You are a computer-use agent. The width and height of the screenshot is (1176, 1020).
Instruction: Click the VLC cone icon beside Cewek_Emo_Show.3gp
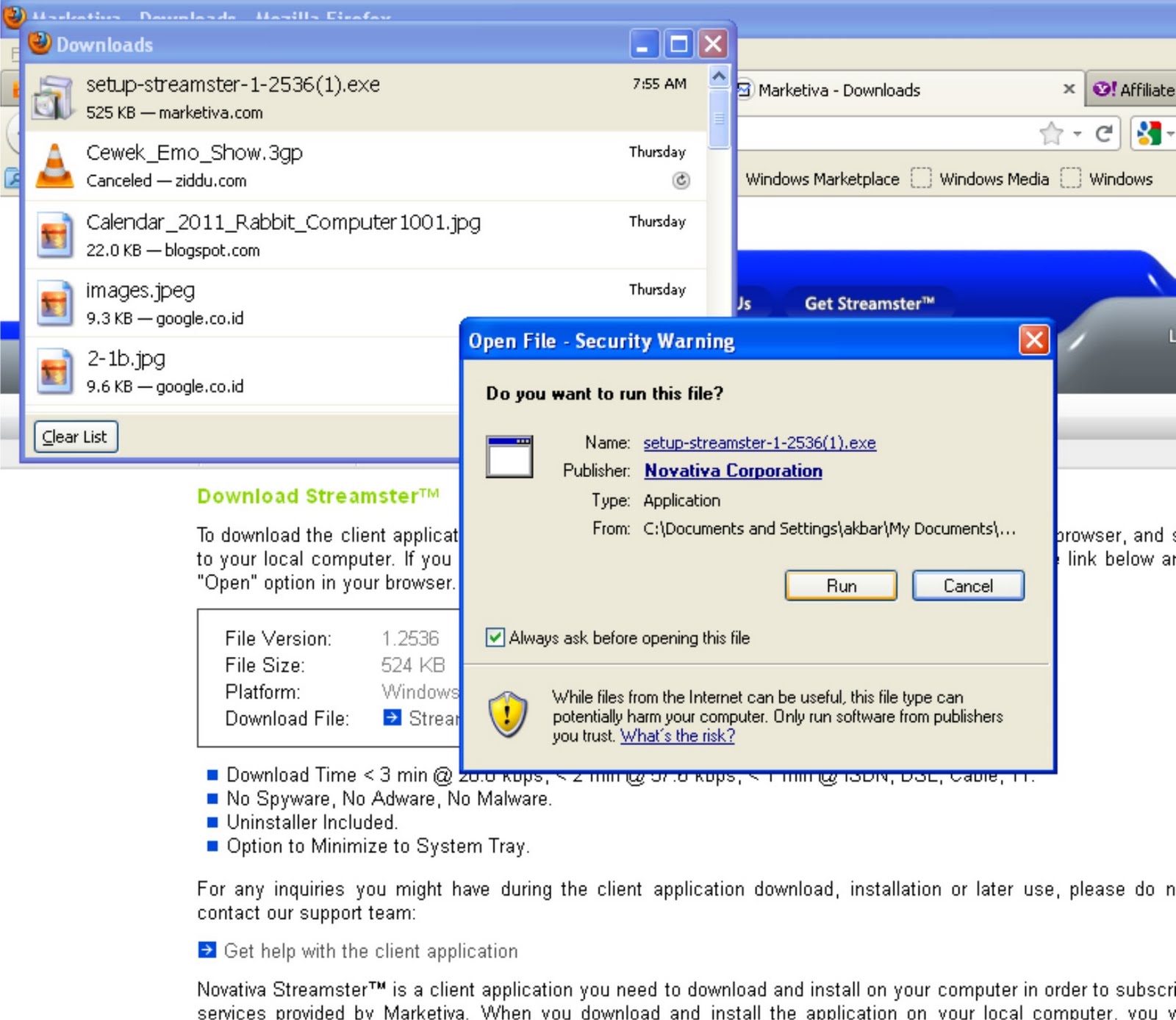[x=54, y=165]
